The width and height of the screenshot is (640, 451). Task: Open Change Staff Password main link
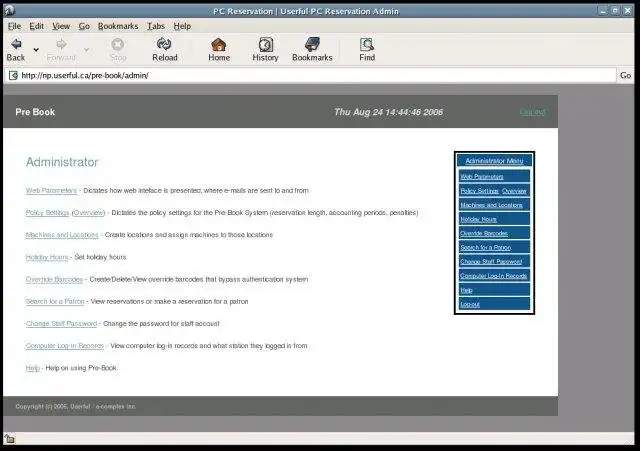pos(61,323)
